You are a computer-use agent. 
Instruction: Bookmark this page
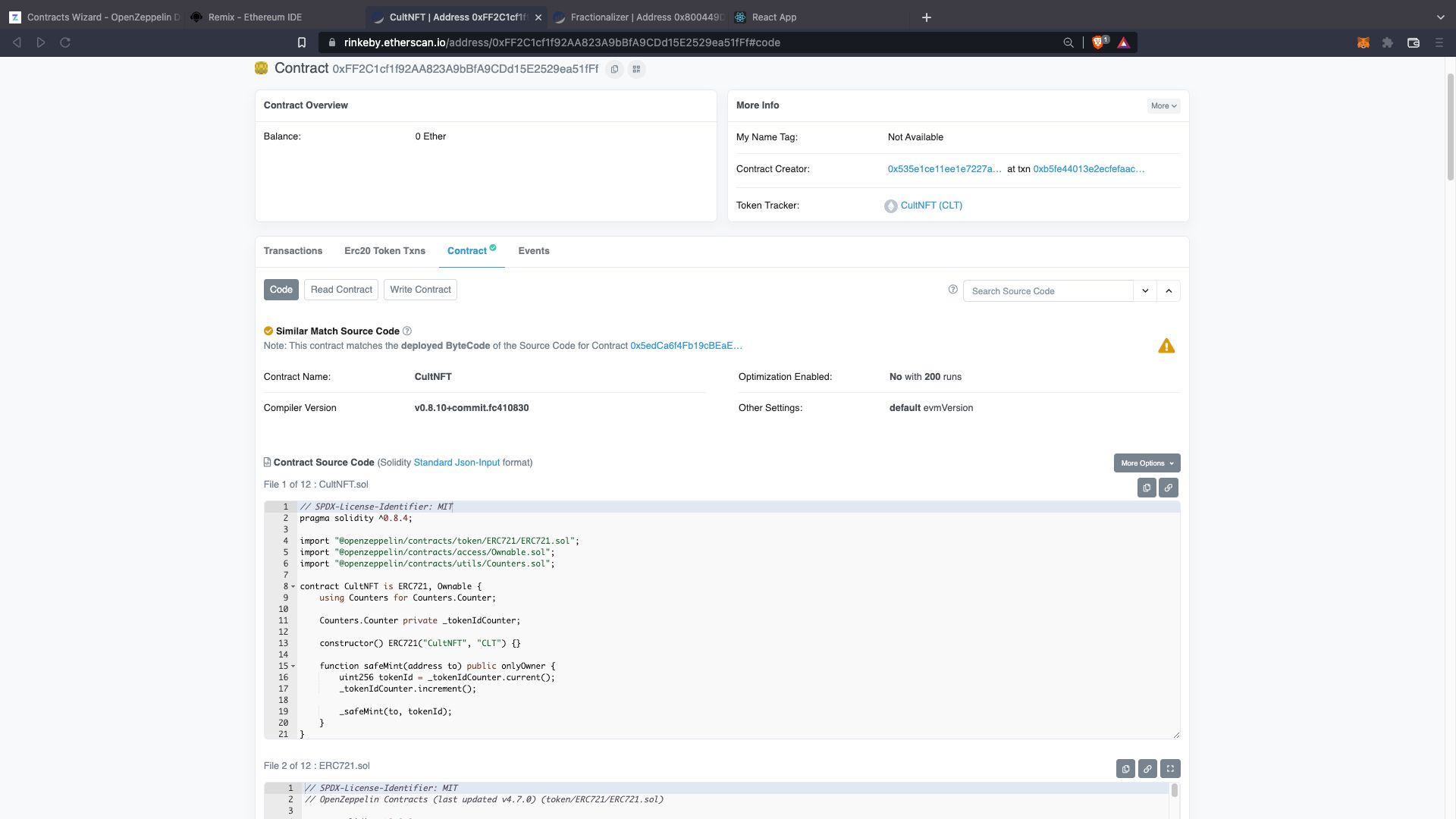coord(301,42)
